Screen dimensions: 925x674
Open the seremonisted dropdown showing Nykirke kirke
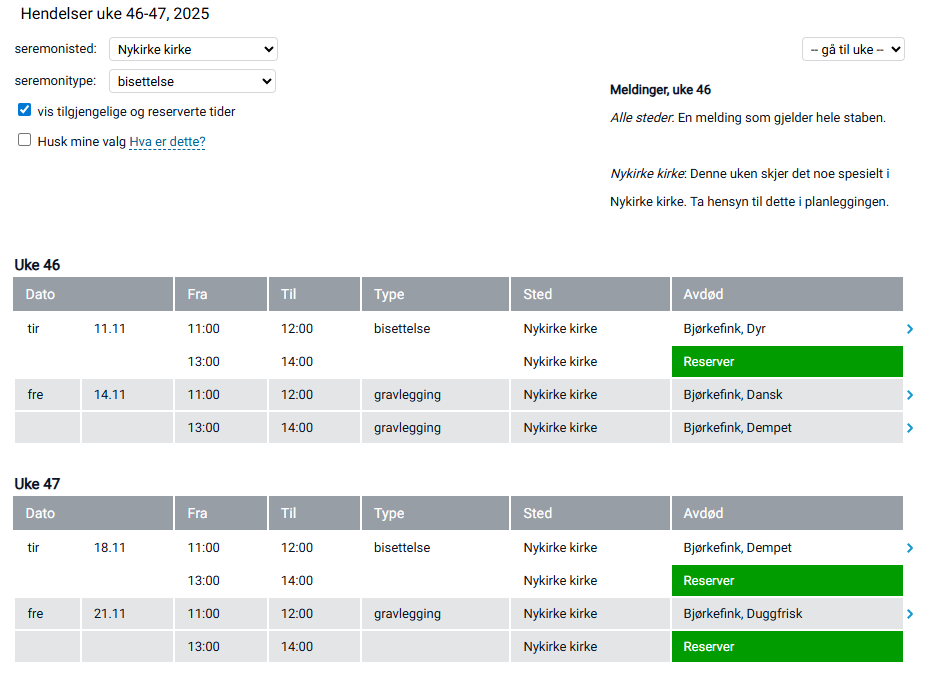tap(193, 49)
